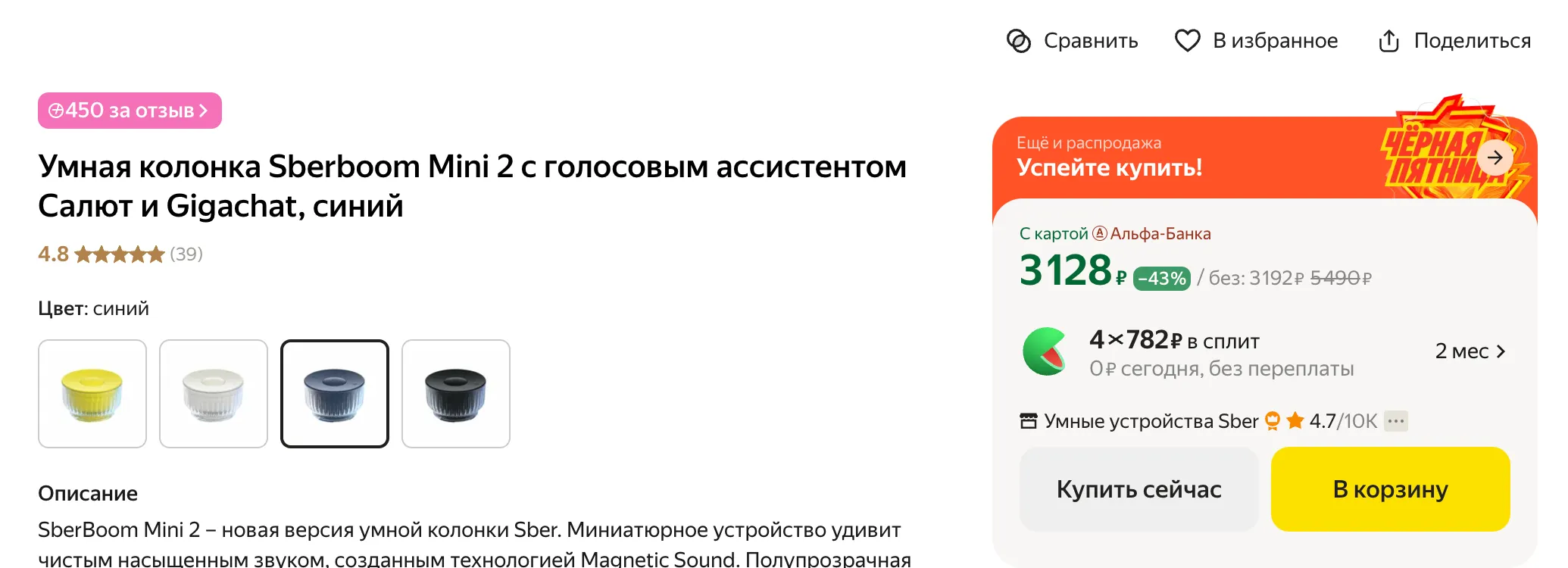Click the Сравнить compare icon
Viewport: 1568px width, 568px height.
coord(1018,41)
